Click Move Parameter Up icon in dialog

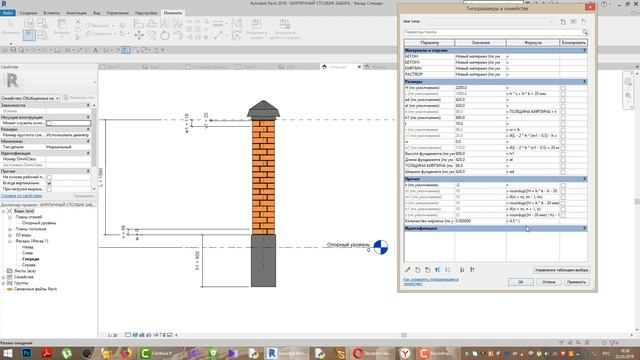point(438,270)
